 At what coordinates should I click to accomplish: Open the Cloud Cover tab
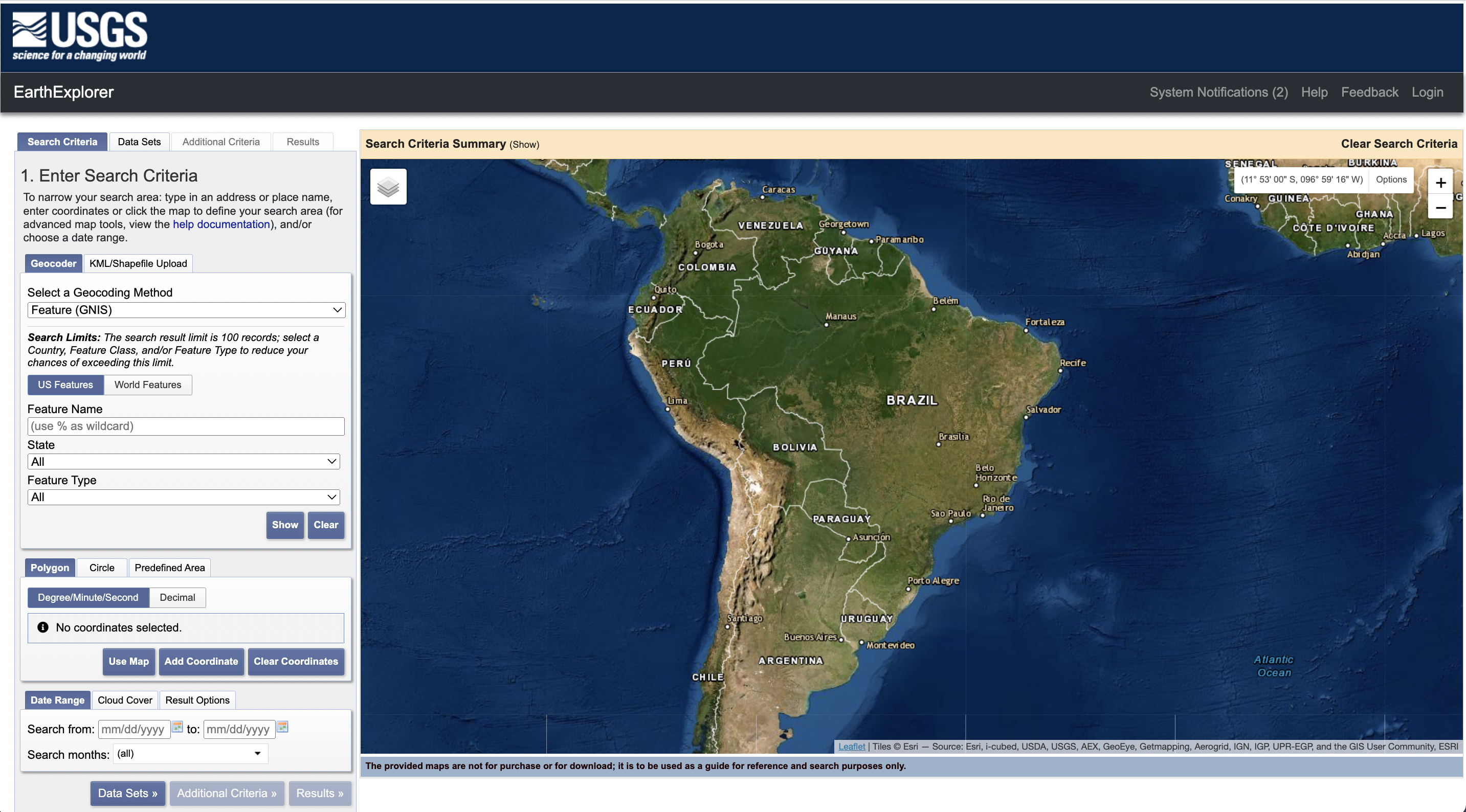click(x=125, y=700)
